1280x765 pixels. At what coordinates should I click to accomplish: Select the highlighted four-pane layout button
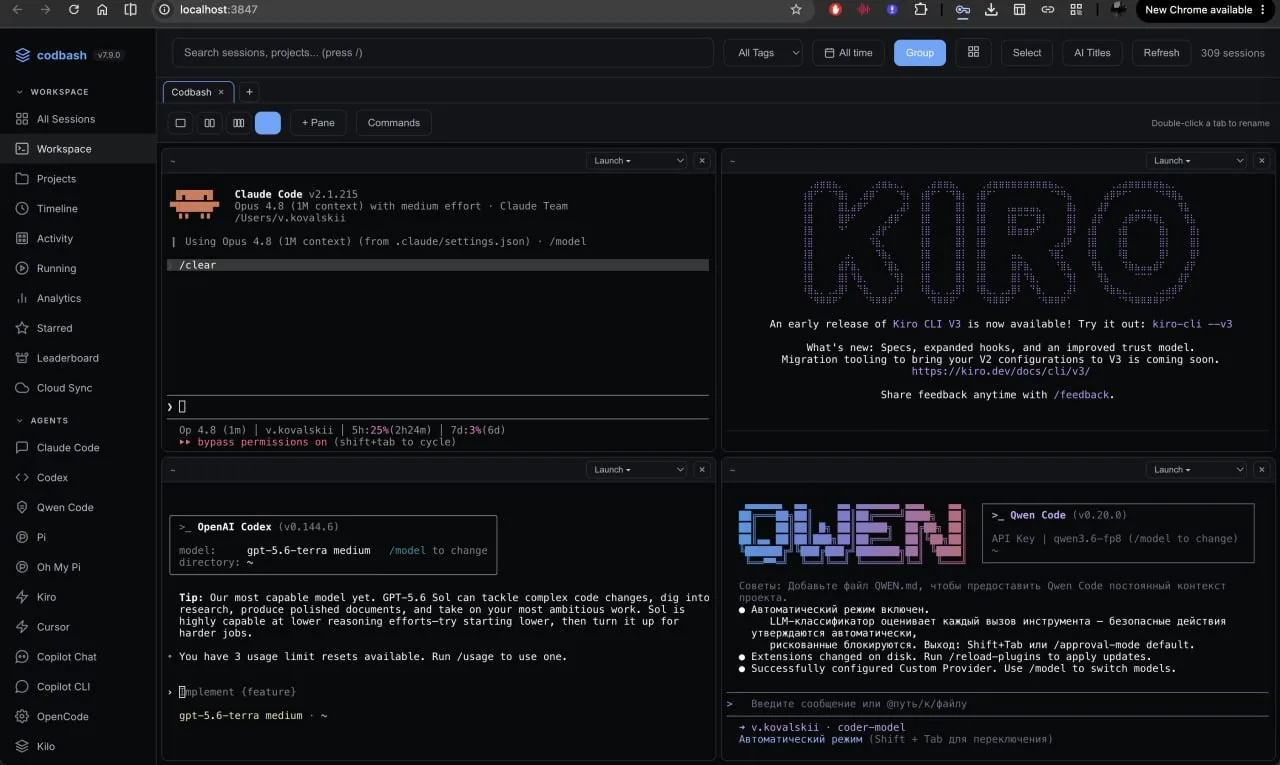(x=268, y=123)
